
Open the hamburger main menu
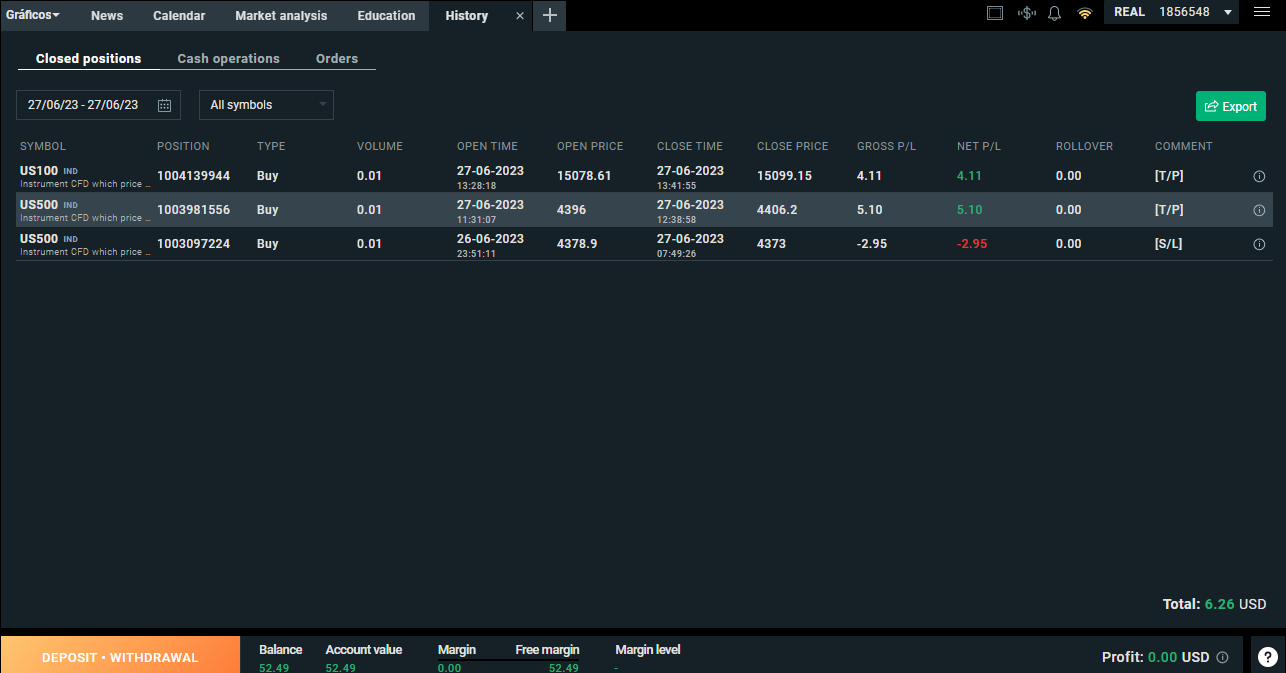[x=1261, y=12]
